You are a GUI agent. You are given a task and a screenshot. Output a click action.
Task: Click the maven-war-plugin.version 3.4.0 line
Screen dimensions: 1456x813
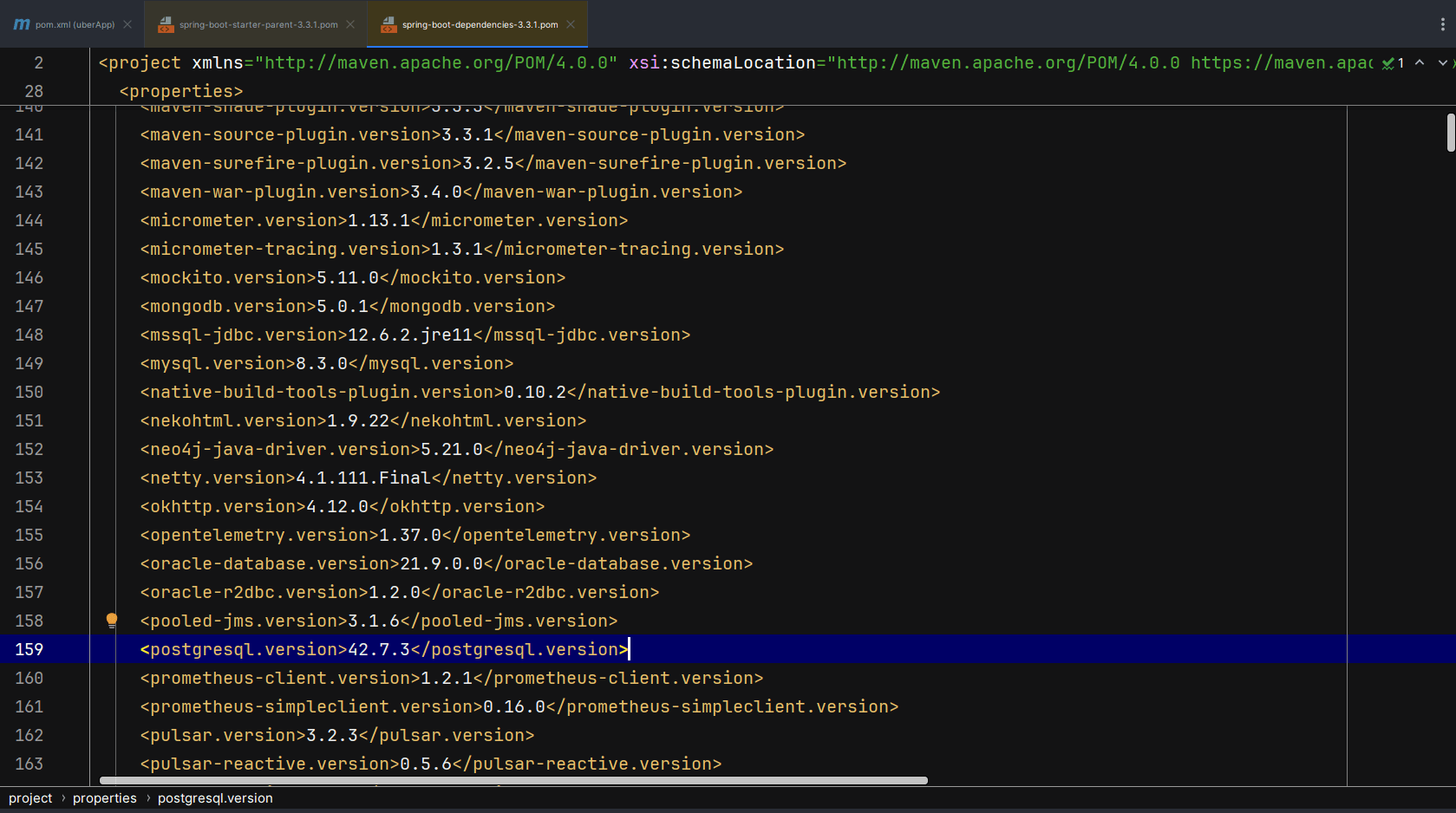[441, 192]
